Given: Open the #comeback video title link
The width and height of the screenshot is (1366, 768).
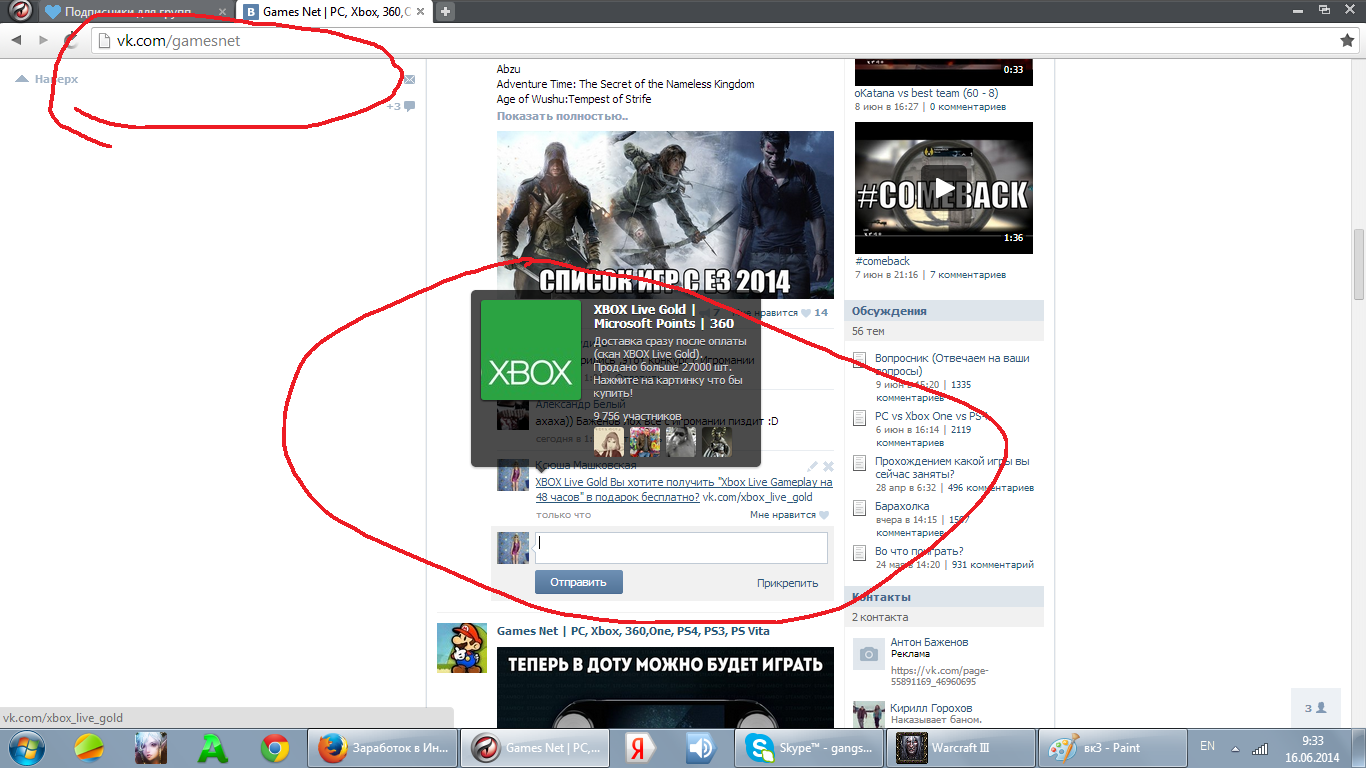Looking at the screenshot, I should 882,261.
